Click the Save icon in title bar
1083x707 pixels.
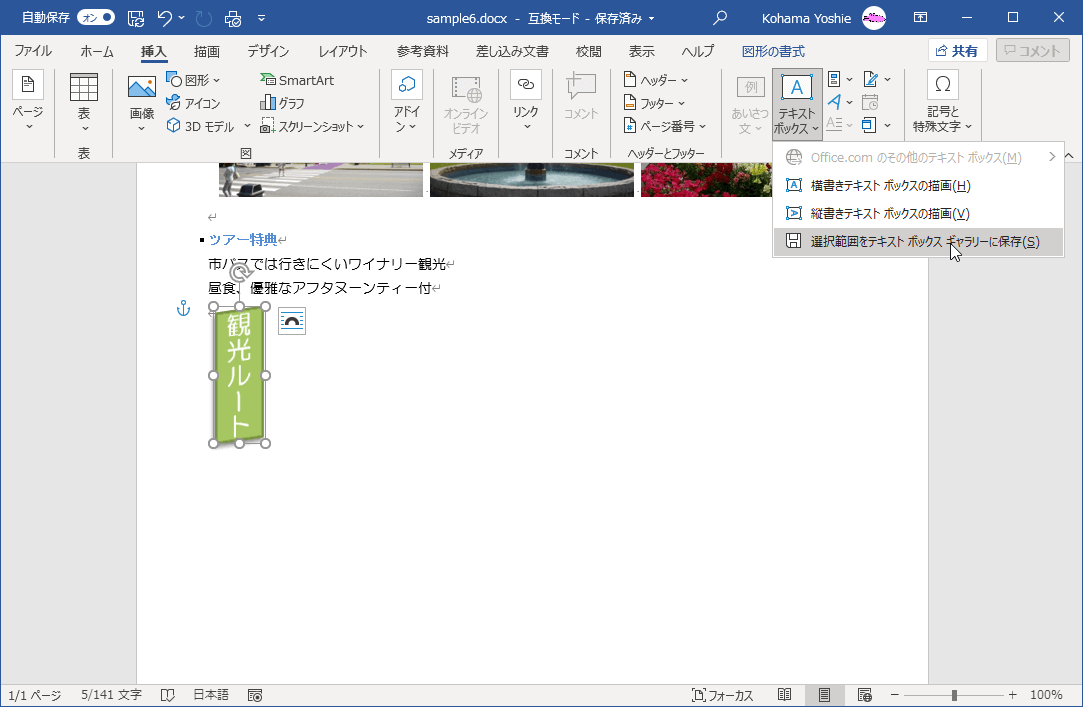pyautogui.click(x=136, y=18)
